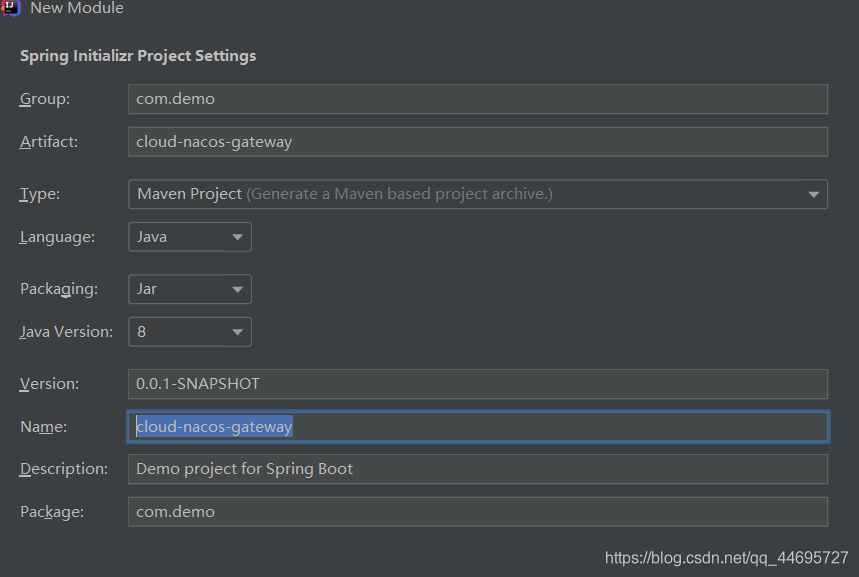Click the Description label
Viewport: 859px width, 577px height.
click(64, 469)
